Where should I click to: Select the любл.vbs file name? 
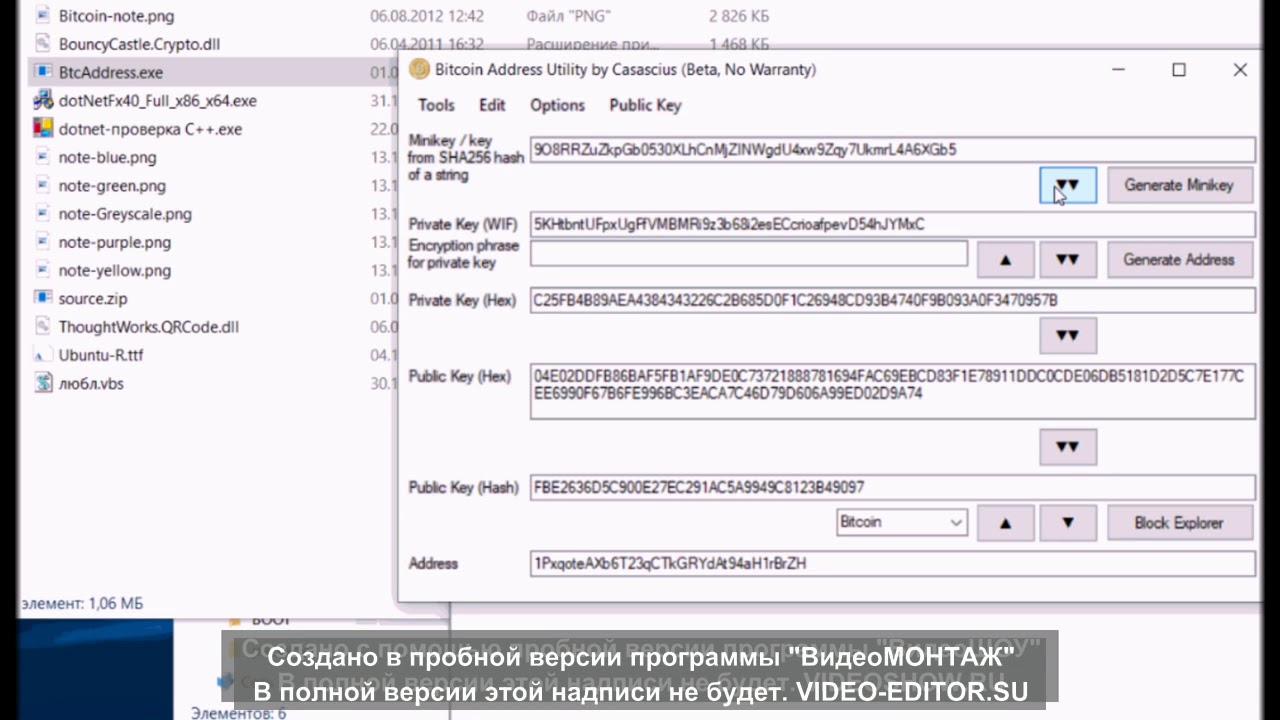pyautogui.click(x=91, y=383)
